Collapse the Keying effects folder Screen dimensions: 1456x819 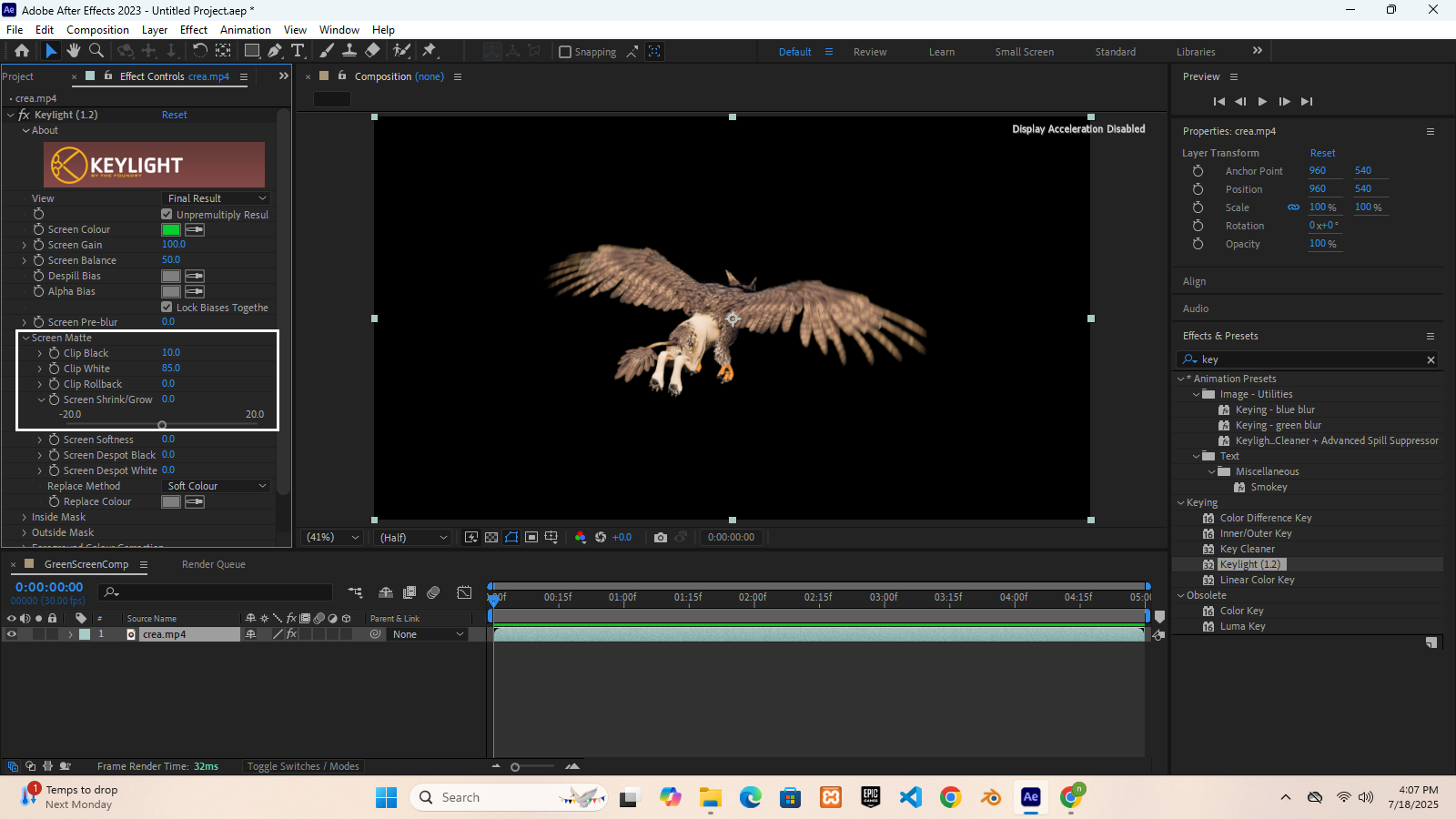[1181, 502]
